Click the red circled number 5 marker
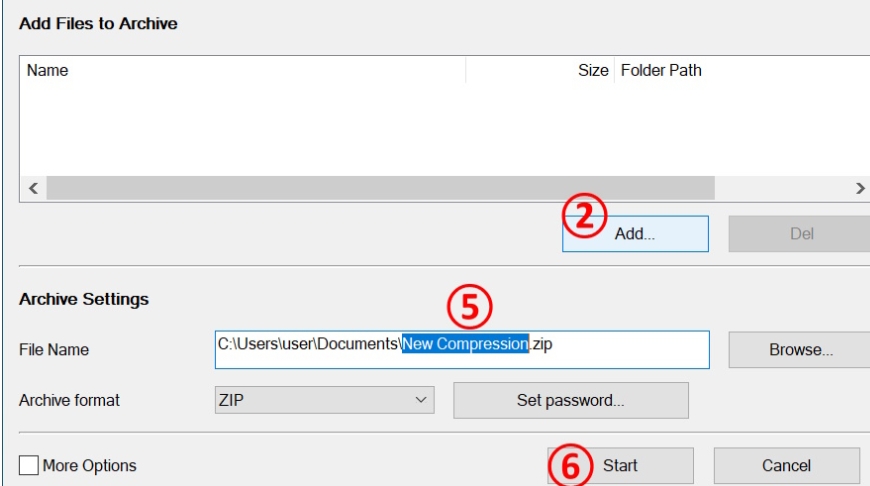Image resolution: width=870 pixels, height=486 pixels. point(469,307)
